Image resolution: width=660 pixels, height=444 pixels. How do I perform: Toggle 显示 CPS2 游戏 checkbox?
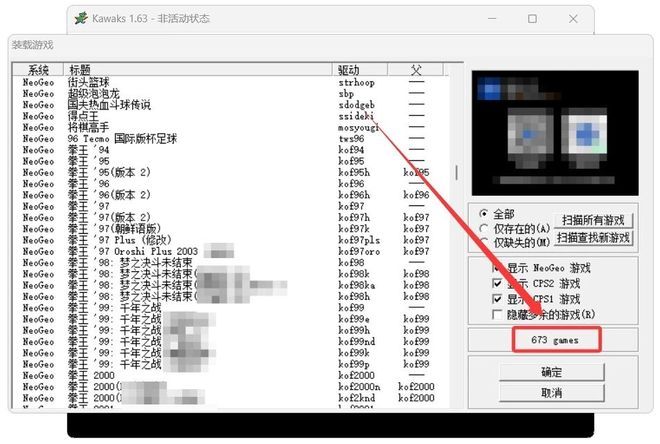coord(497,283)
